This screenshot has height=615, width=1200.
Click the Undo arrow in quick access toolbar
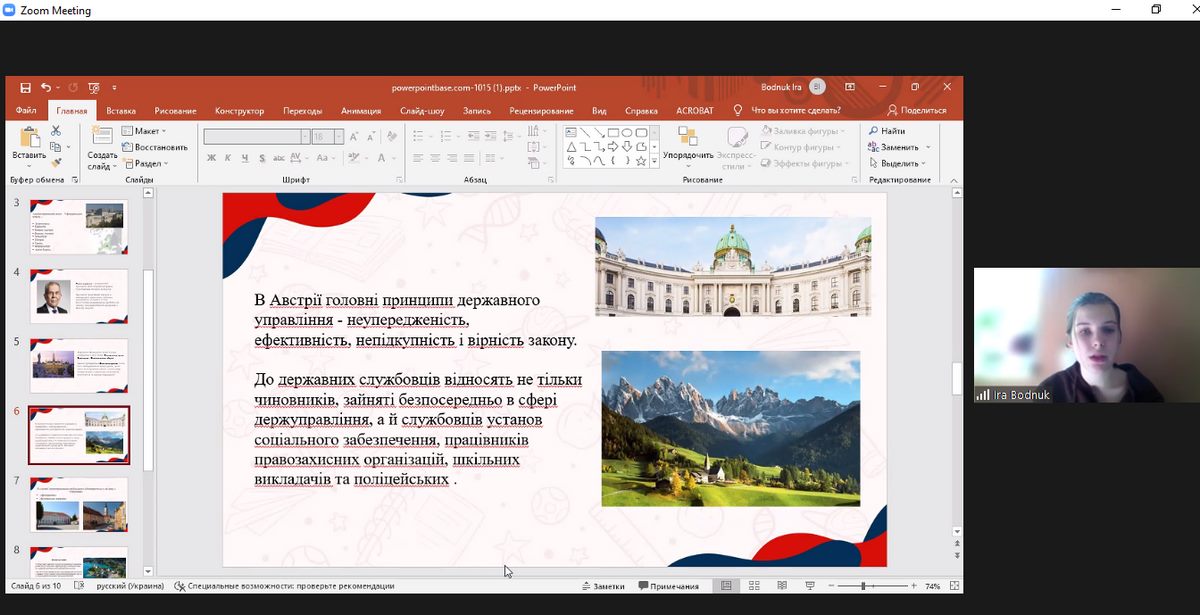click(x=45, y=88)
